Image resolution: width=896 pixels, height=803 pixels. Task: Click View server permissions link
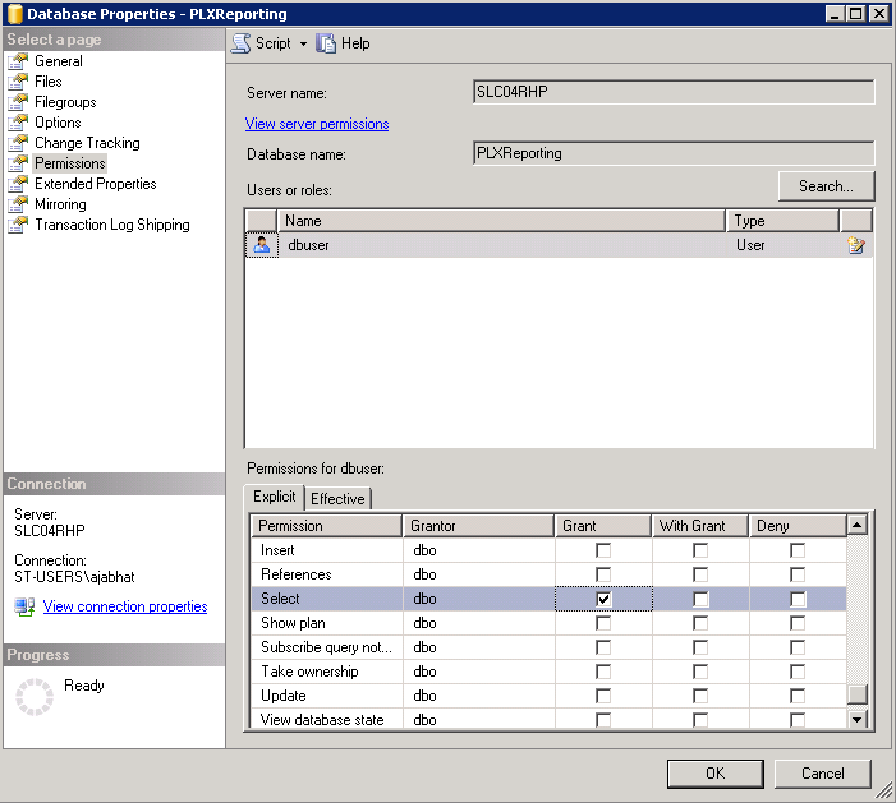click(317, 124)
